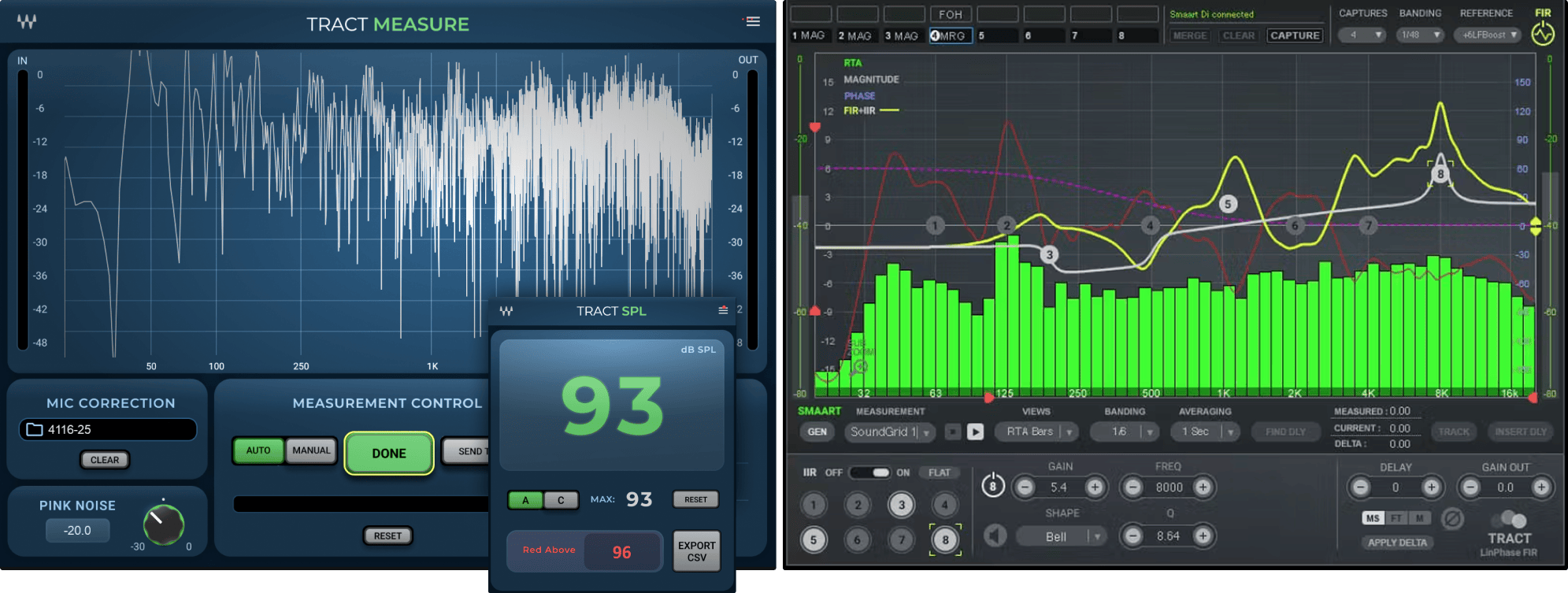Viewport: 1568px width, 593px height.
Task: Stop the Smaart generator
Action: point(953,432)
